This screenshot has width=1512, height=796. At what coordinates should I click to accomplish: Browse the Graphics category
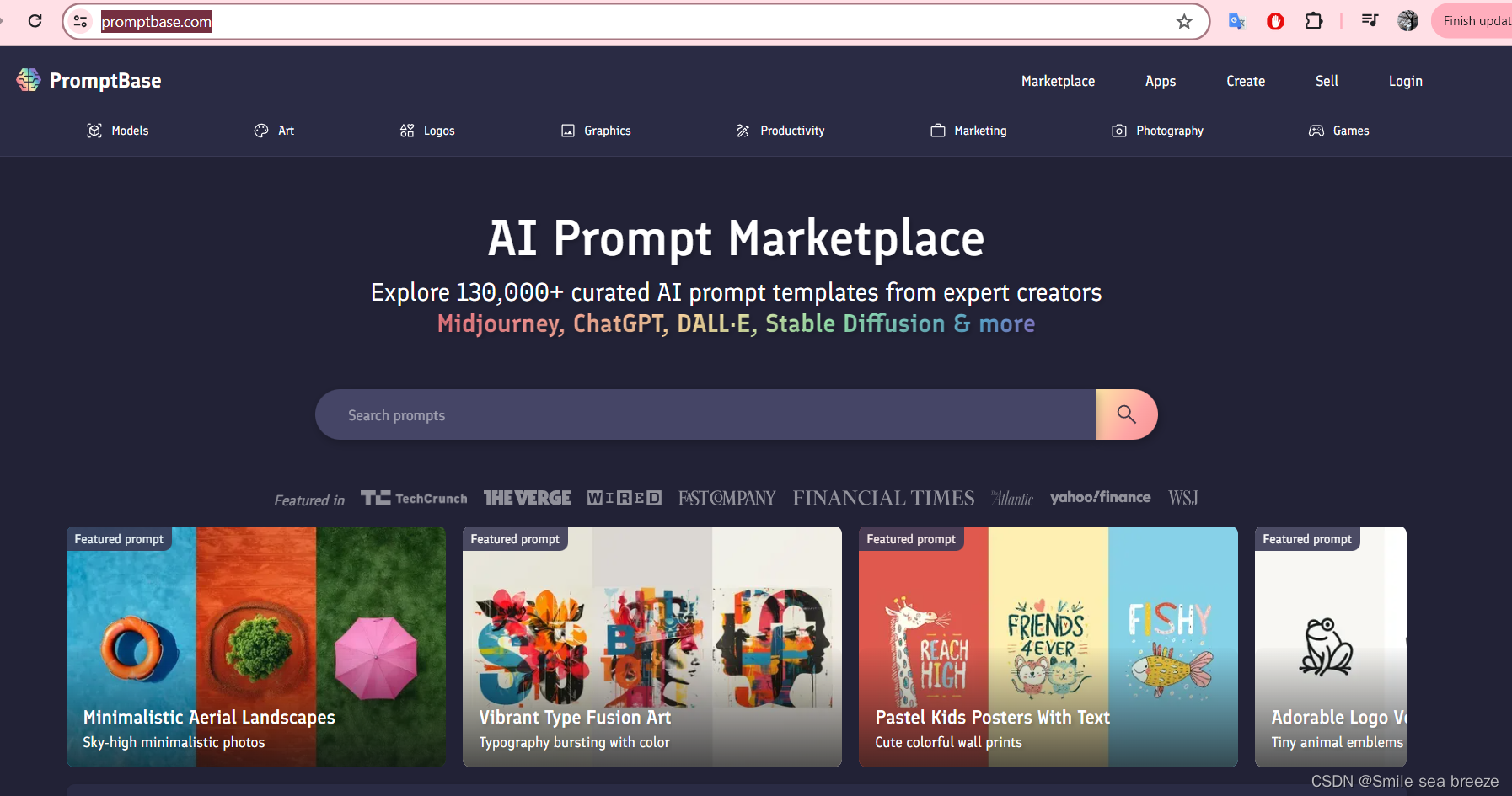608,131
